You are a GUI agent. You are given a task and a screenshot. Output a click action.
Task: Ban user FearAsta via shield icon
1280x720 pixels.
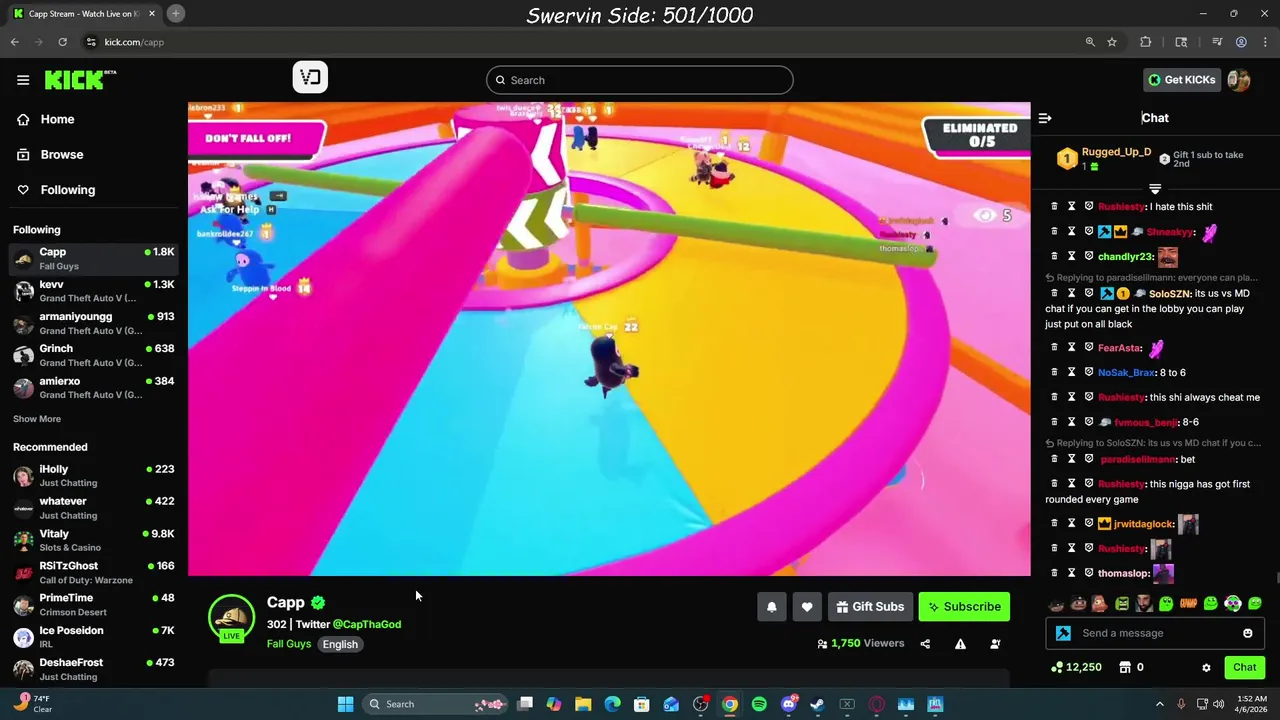pos(1089,348)
